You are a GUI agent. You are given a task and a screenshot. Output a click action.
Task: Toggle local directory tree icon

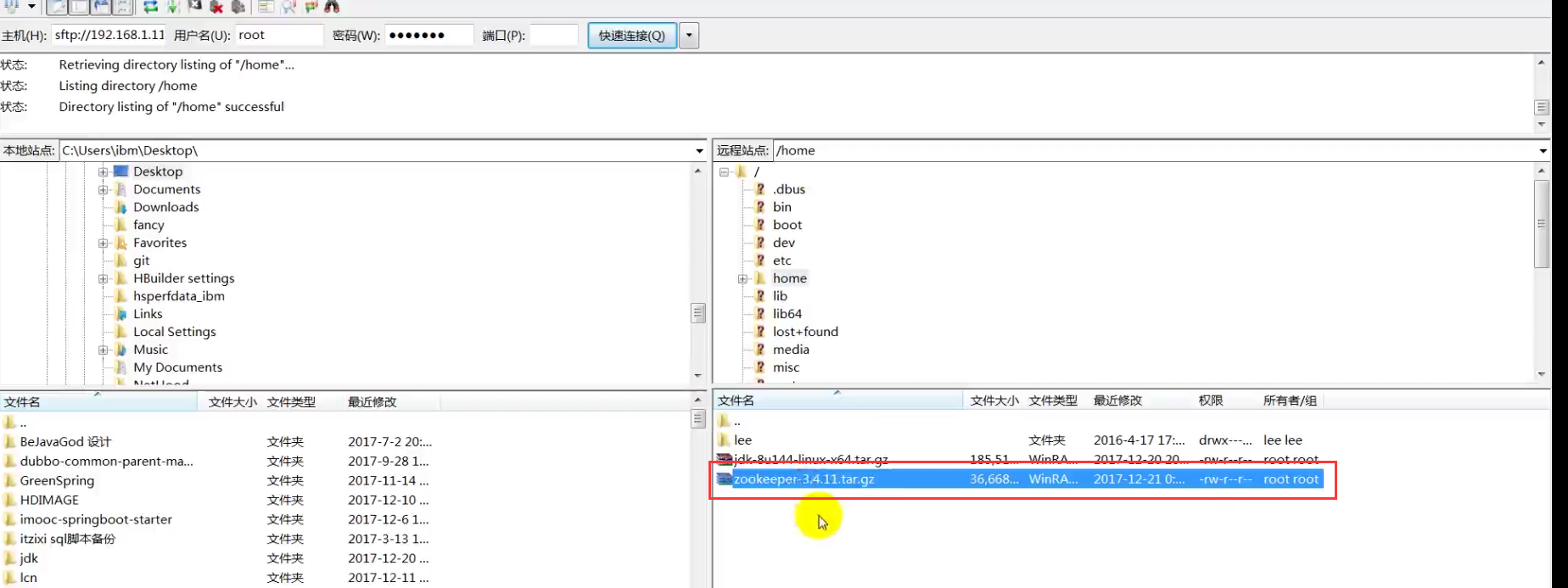79,6
